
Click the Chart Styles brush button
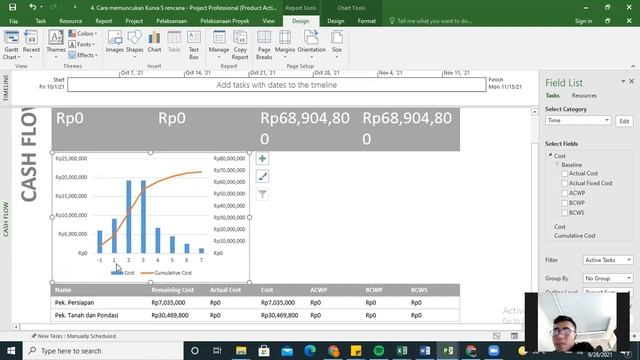262,176
